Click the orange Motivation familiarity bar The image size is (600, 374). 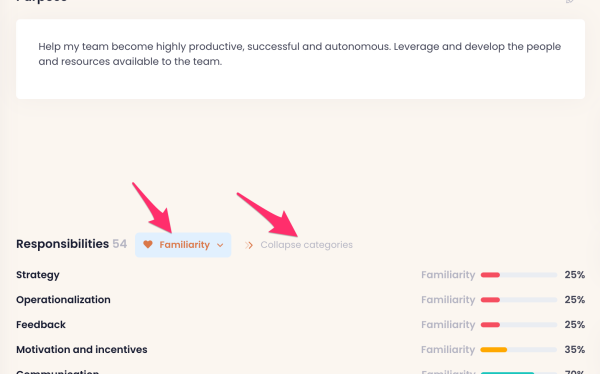point(494,350)
